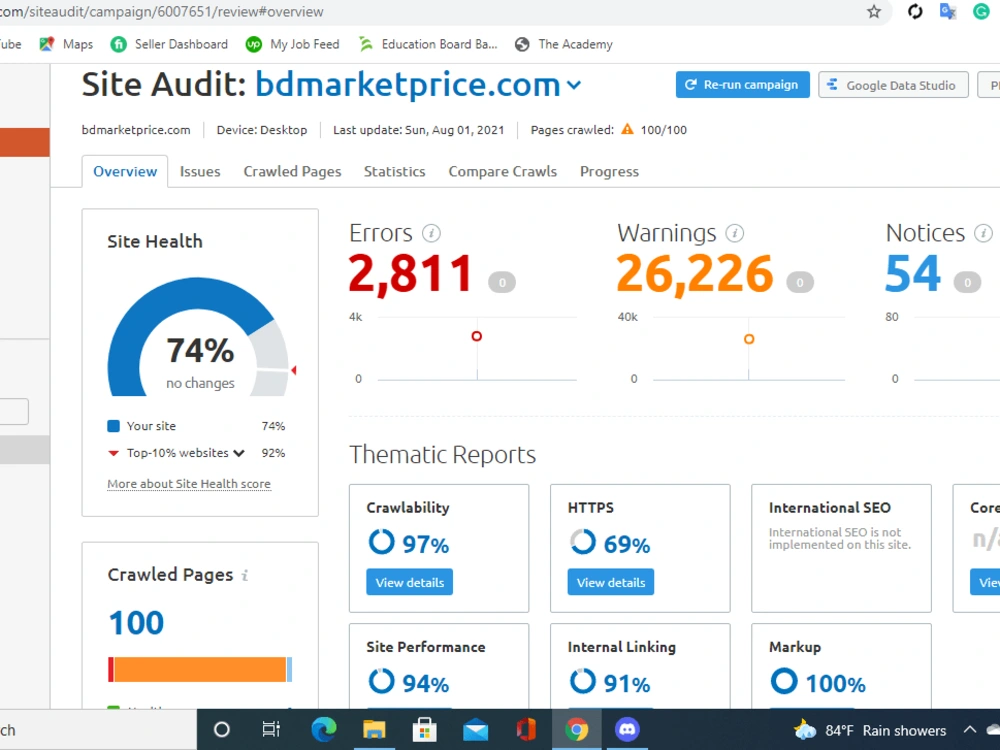This screenshot has width=1000, height=750.
Task: Open Google Data Studio button
Action: tap(893, 85)
